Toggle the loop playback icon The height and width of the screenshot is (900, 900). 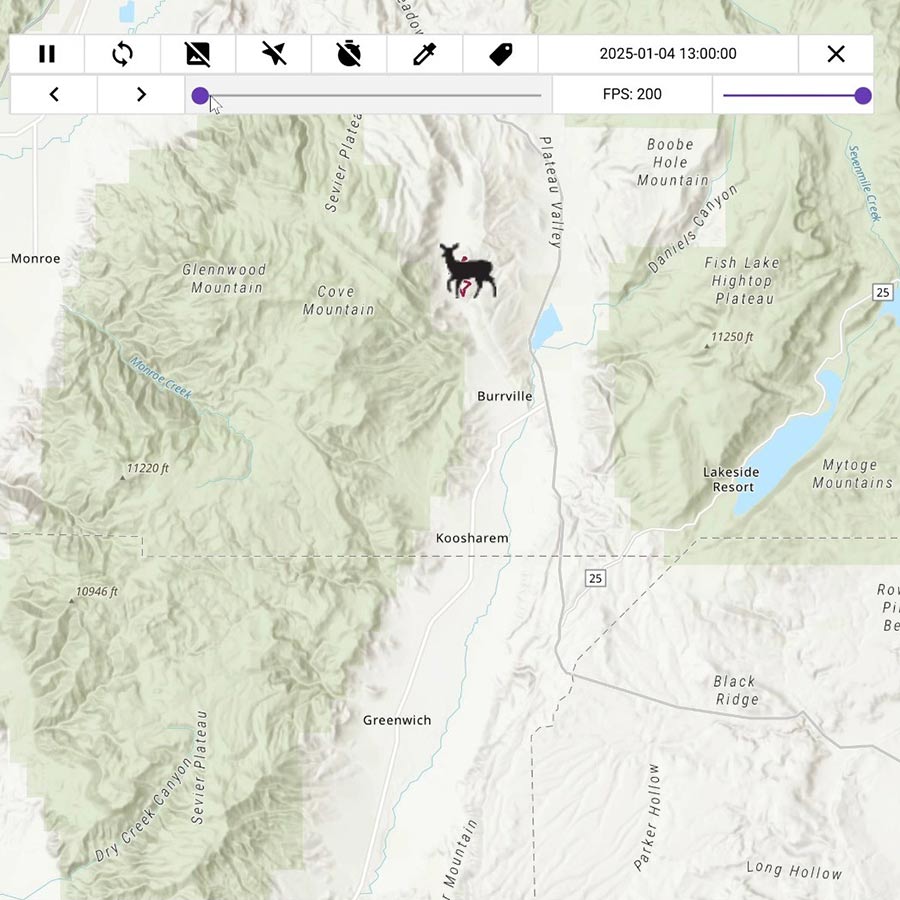tap(122, 54)
